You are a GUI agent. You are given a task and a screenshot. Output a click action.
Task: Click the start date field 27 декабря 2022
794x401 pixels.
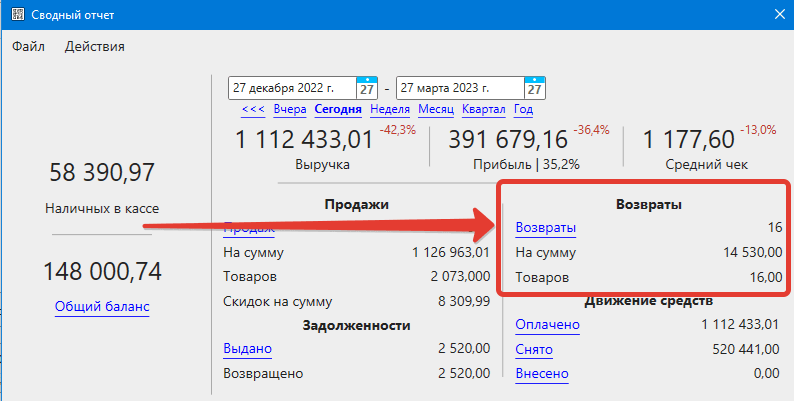tap(292, 88)
